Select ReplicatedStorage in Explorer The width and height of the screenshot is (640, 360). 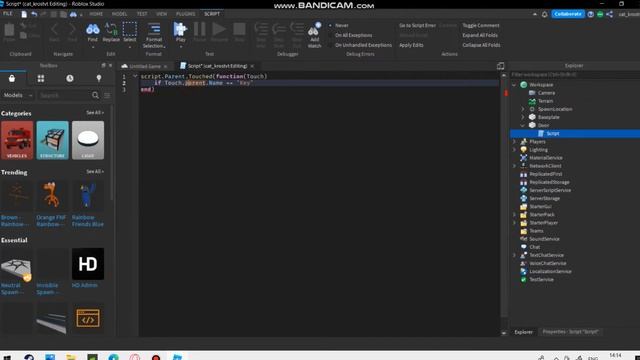549,182
